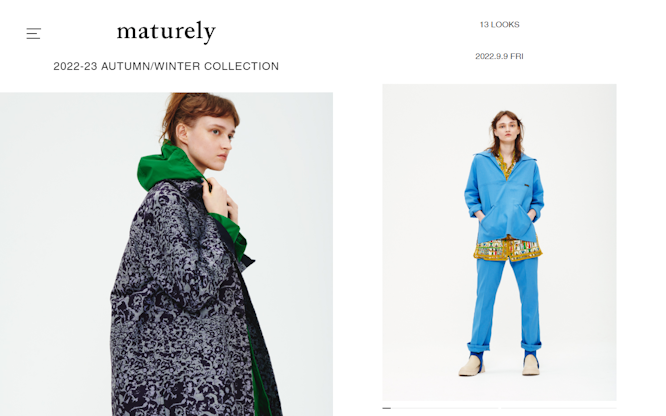Screen dimensions: 666x416
Task: Click the 2022.9.9 FRI date text
Action: 499,56
